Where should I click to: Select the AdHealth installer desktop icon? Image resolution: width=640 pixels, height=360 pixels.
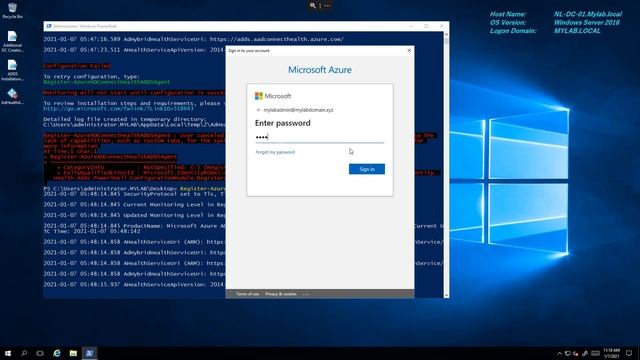coord(12,97)
